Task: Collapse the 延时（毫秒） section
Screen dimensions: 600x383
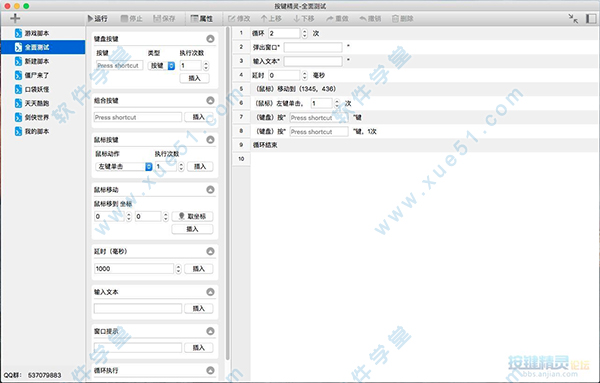Action: coord(210,251)
